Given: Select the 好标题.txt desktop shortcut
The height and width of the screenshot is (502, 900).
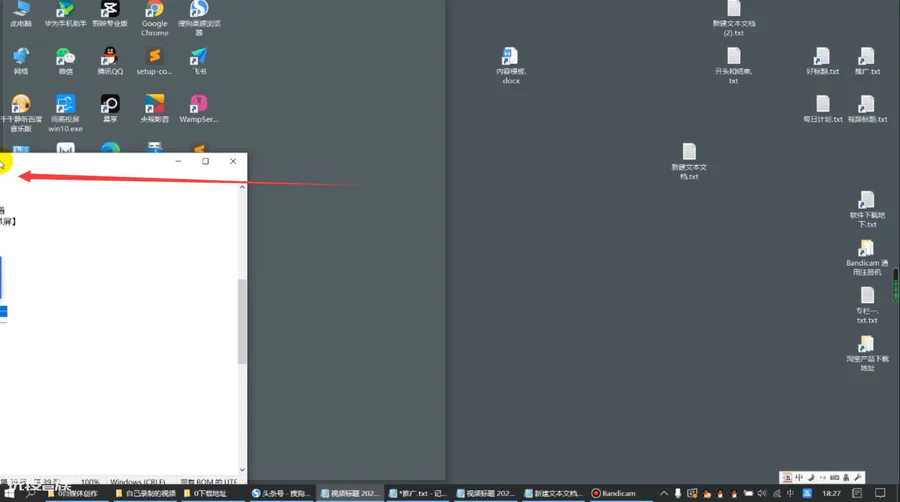Looking at the screenshot, I should [x=823, y=61].
